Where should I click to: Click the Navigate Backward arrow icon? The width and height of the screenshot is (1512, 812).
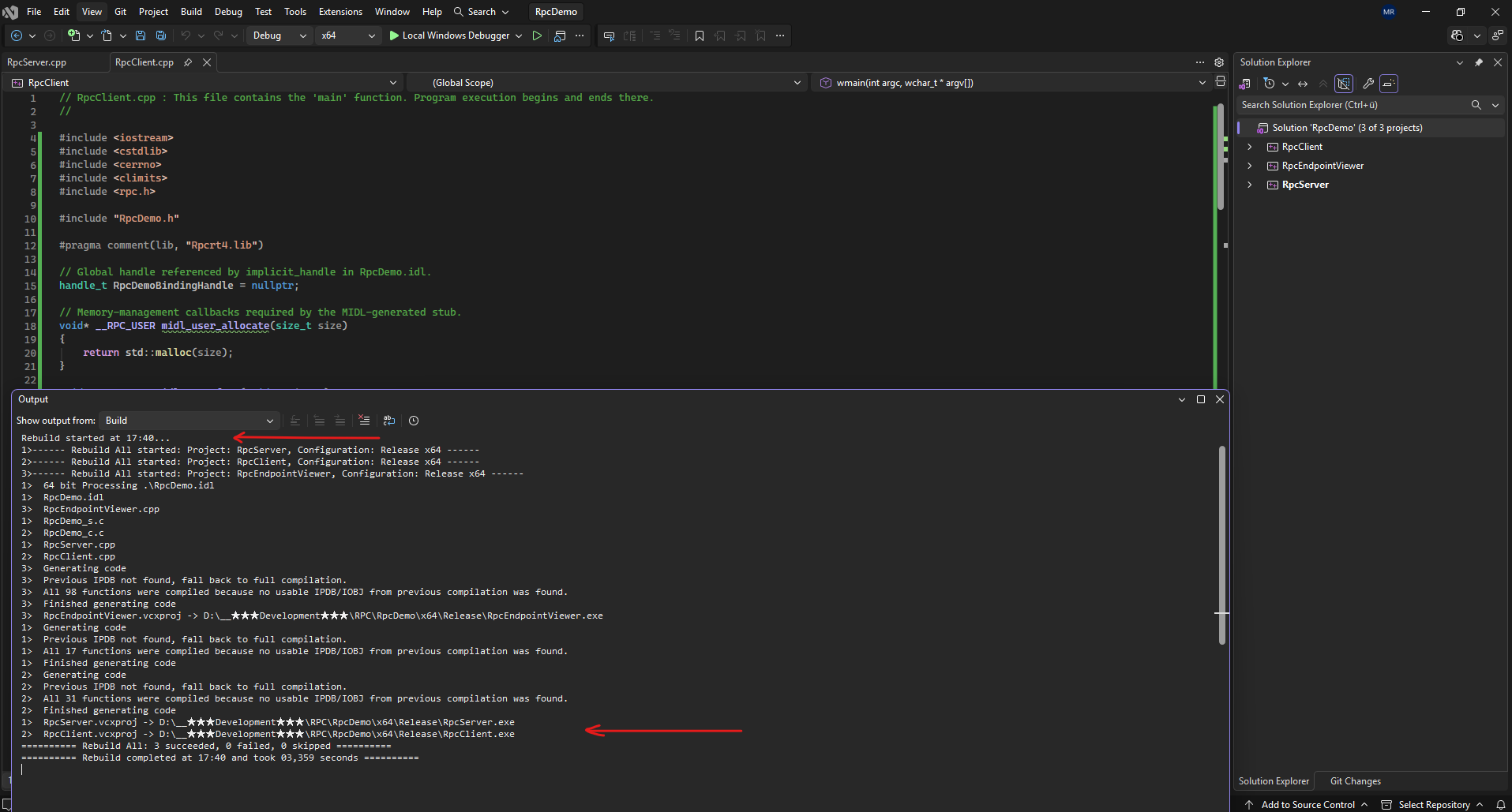[17, 36]
